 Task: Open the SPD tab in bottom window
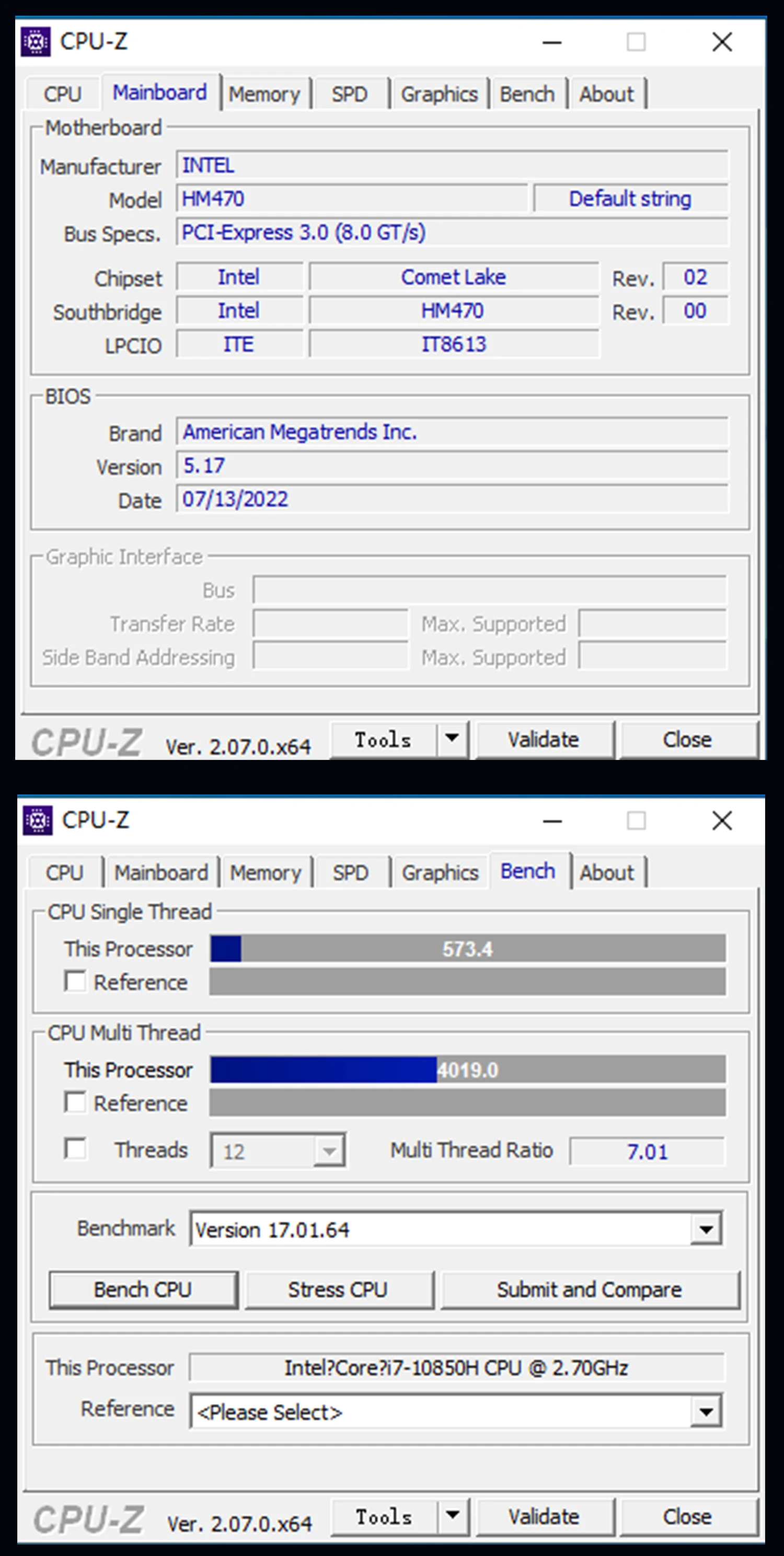tap(350, 873)
